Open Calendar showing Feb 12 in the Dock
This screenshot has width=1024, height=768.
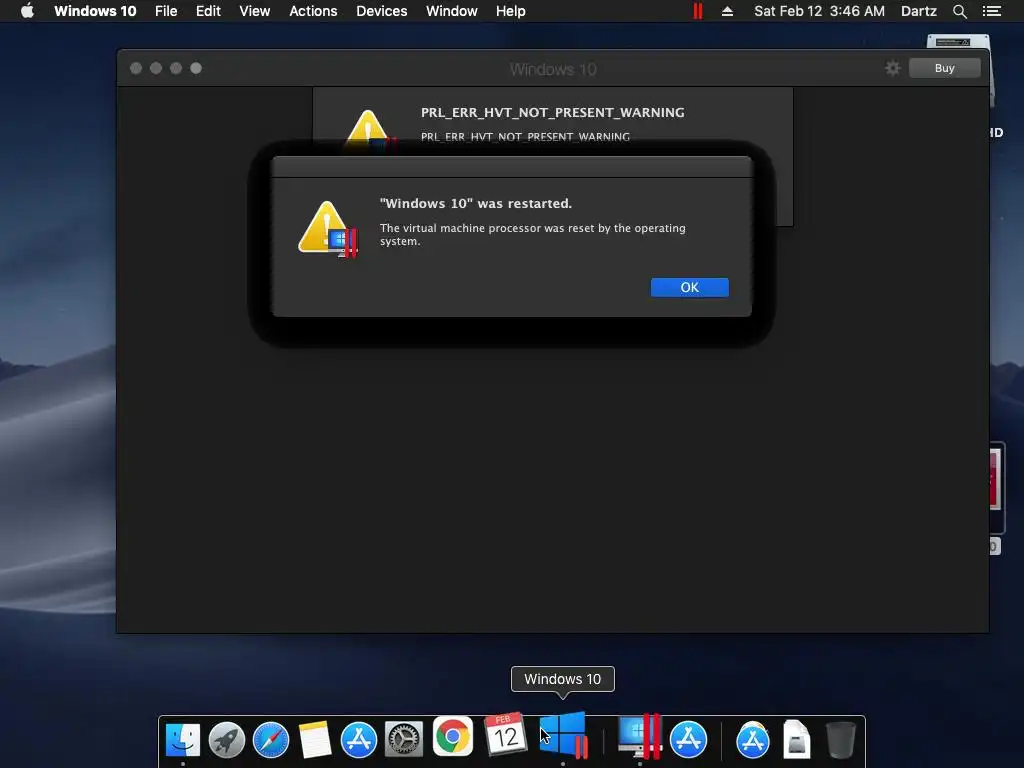(505, 734)
